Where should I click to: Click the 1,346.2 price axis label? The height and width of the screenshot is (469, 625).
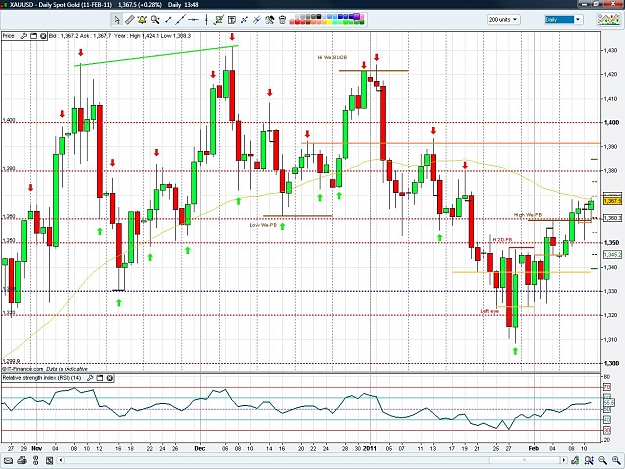[612, 254]
